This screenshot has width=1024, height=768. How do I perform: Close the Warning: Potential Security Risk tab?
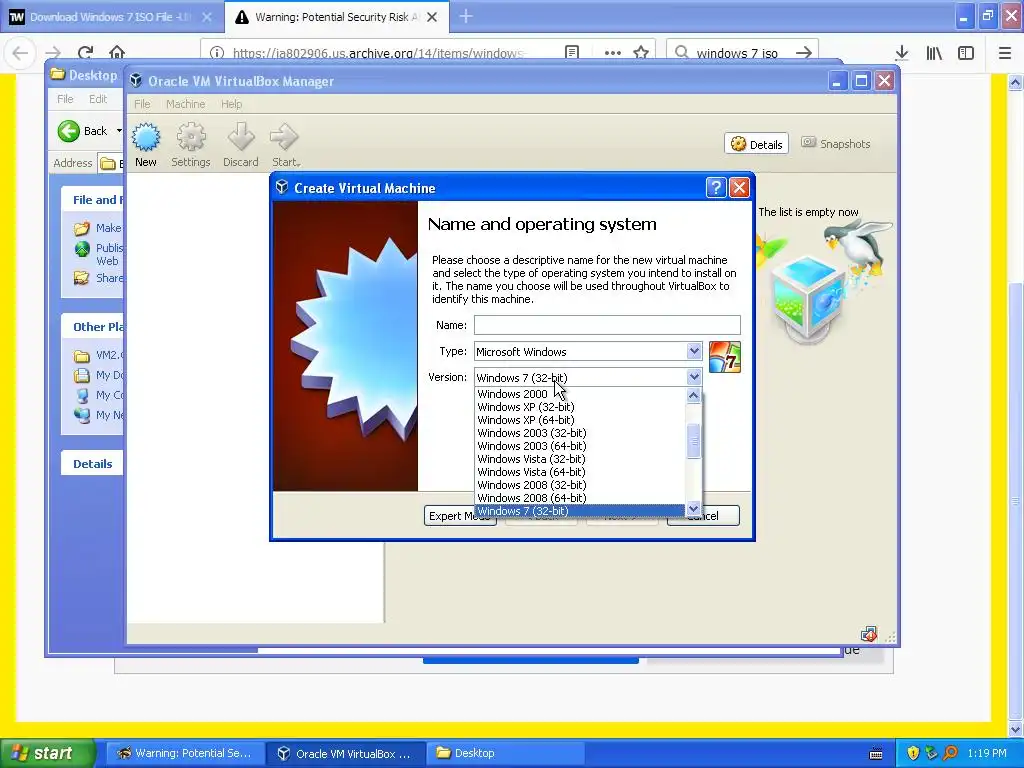[432, 17]
